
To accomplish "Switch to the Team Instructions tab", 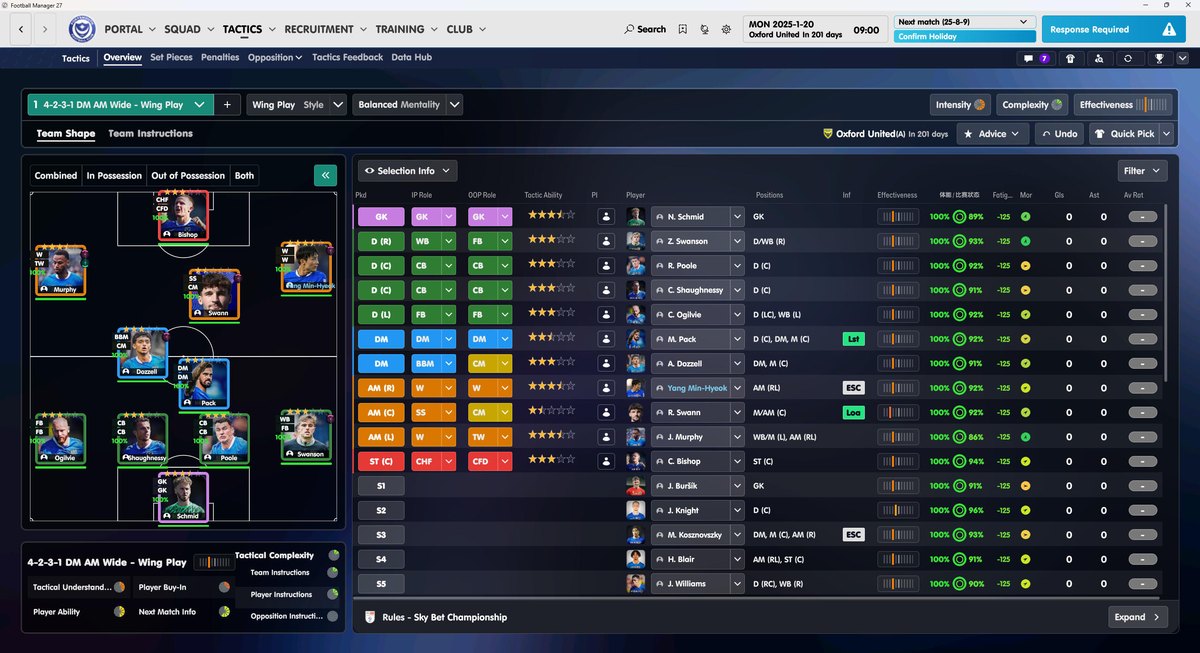I will click(x=150, y=133).
